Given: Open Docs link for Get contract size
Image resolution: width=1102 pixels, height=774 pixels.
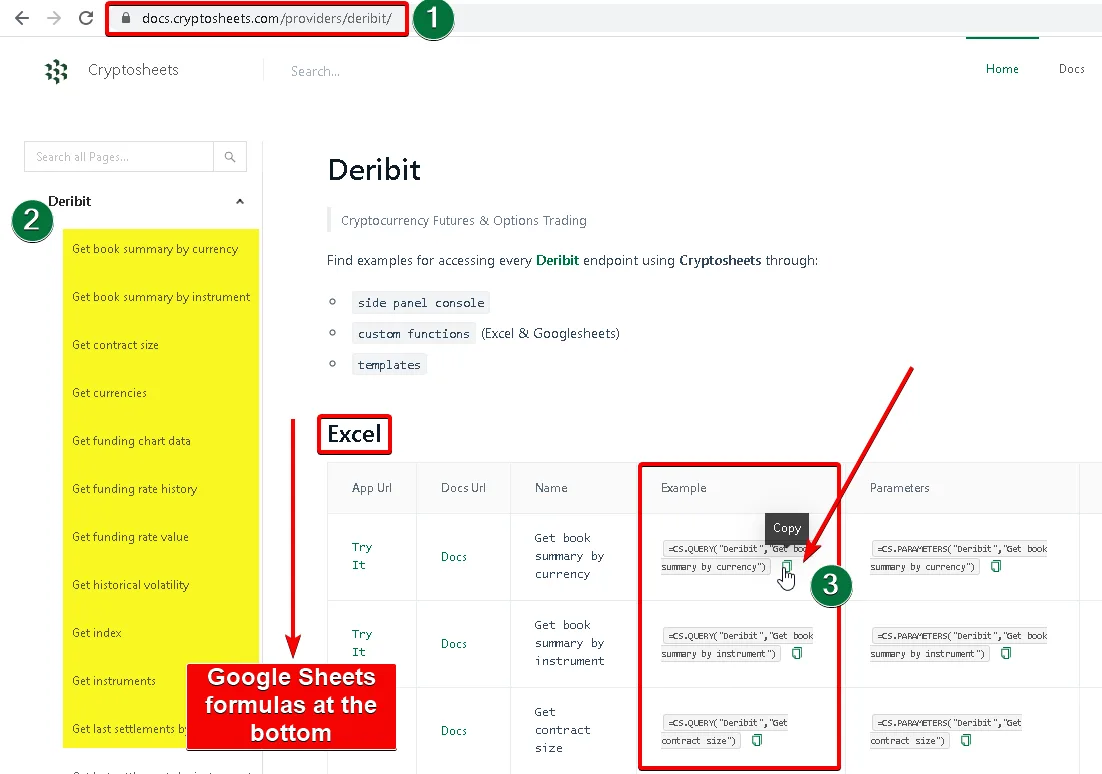Looking at the screenshot, I should 454,731.
